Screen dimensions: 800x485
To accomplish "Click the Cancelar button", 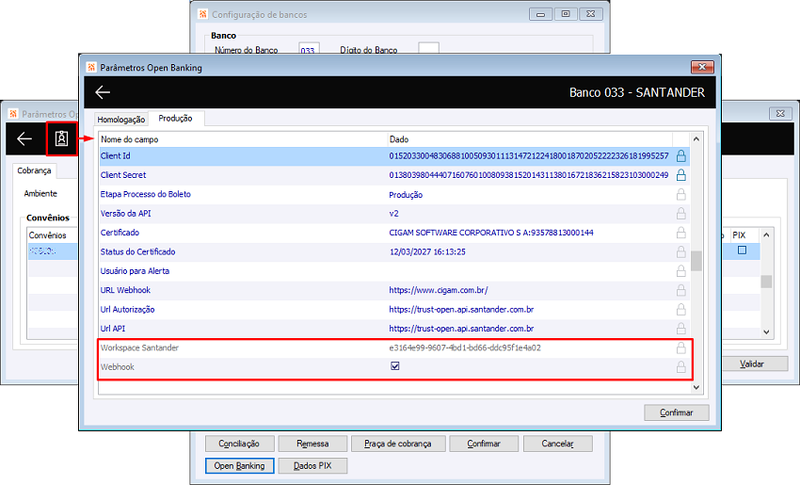I will (558, 444).
